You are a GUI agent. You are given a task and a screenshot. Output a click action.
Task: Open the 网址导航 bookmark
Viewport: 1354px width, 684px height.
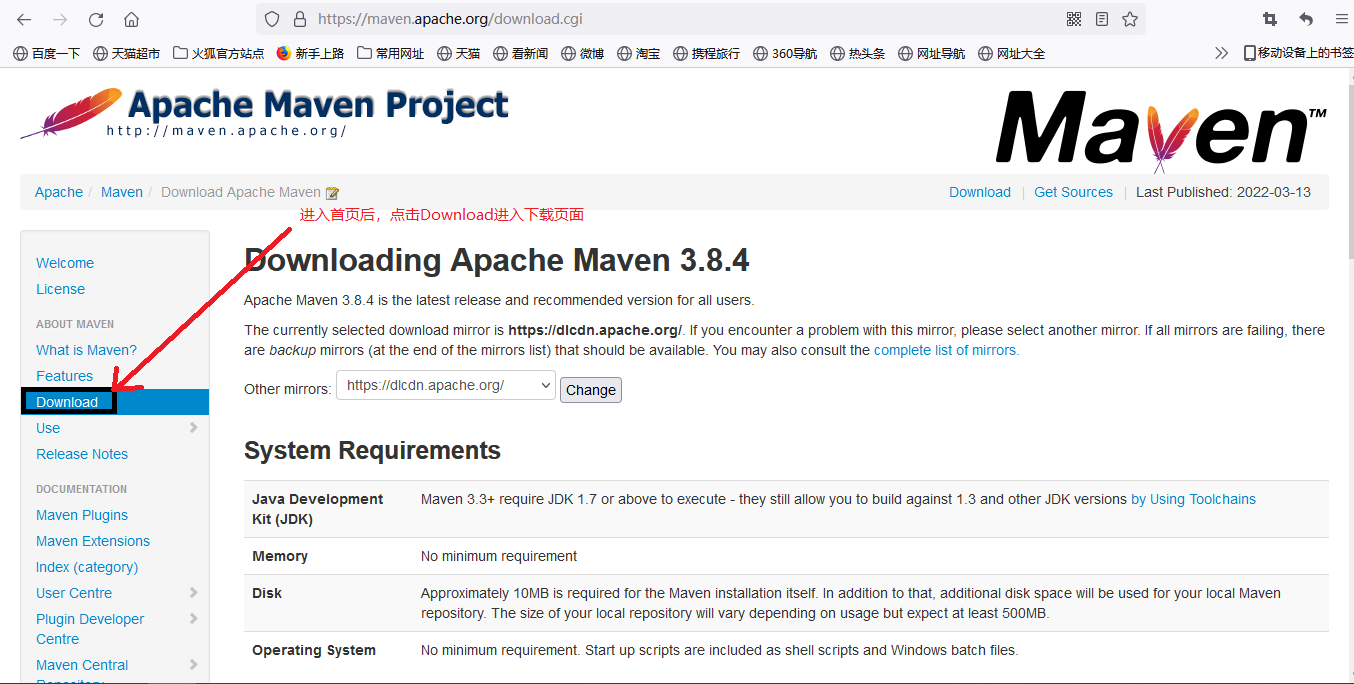pos(932,53)
